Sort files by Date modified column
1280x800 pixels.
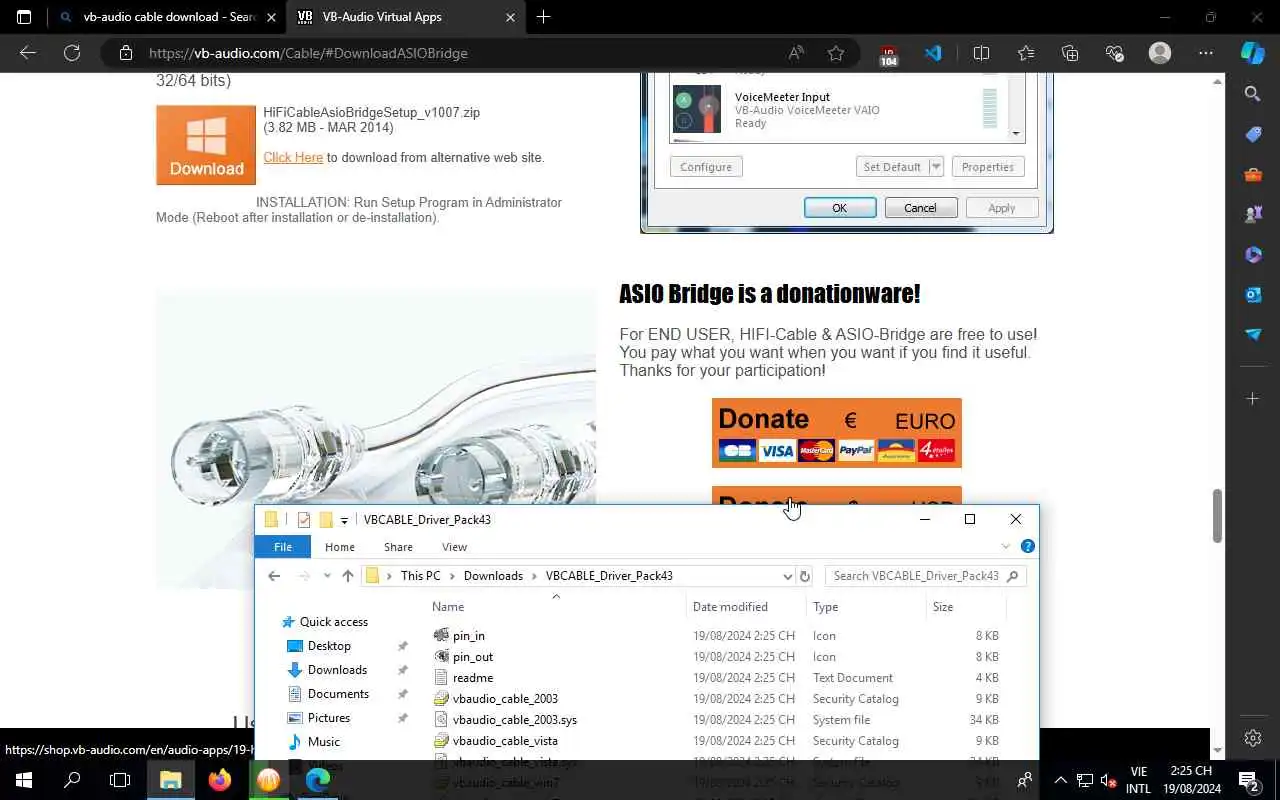tap(730, 607)
